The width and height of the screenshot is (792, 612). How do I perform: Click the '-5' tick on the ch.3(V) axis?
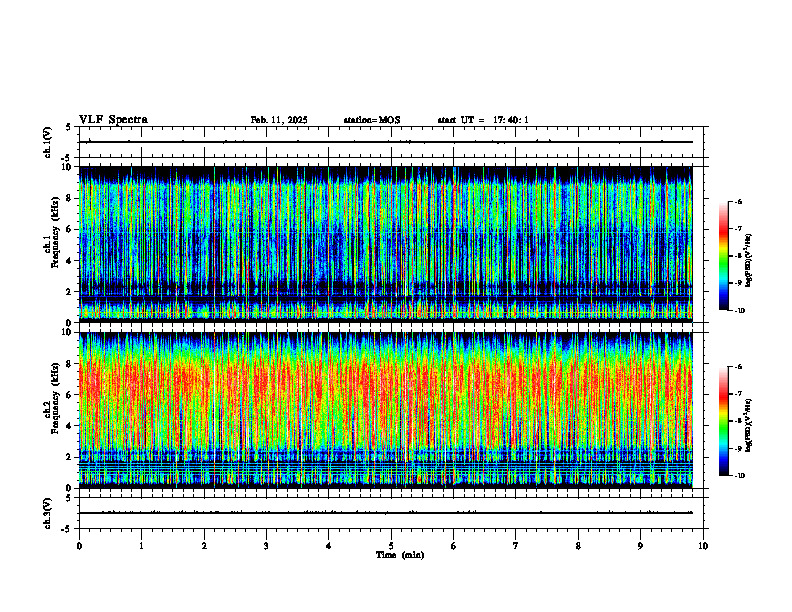pyautogui.click(x=66, y=529)
